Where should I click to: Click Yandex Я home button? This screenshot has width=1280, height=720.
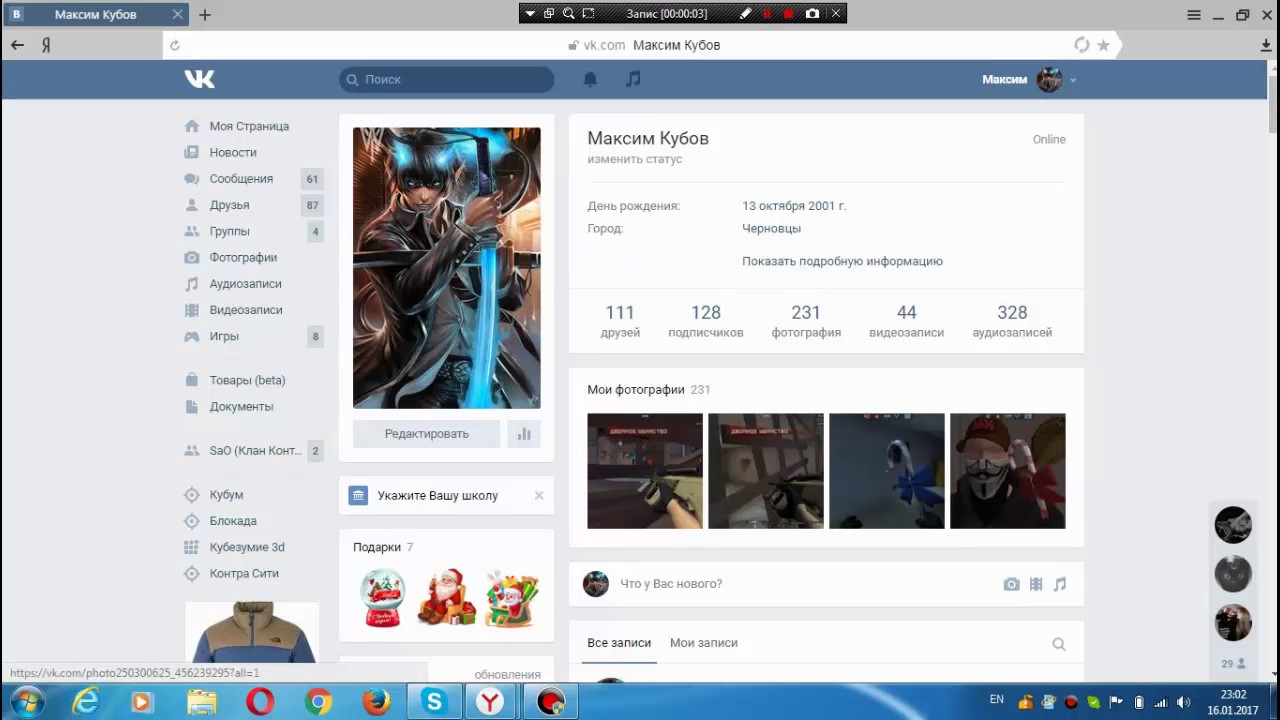(x=46, y=45)
